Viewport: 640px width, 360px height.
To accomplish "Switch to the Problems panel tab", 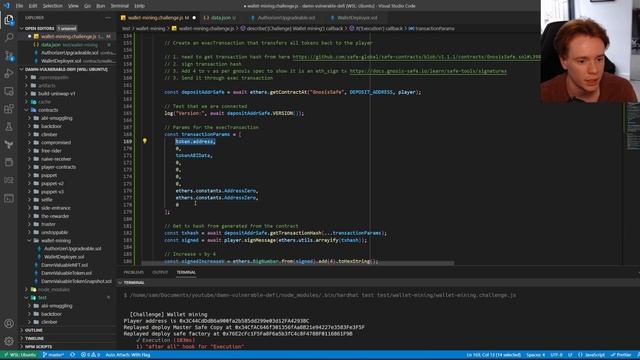I will click(133, 272).
